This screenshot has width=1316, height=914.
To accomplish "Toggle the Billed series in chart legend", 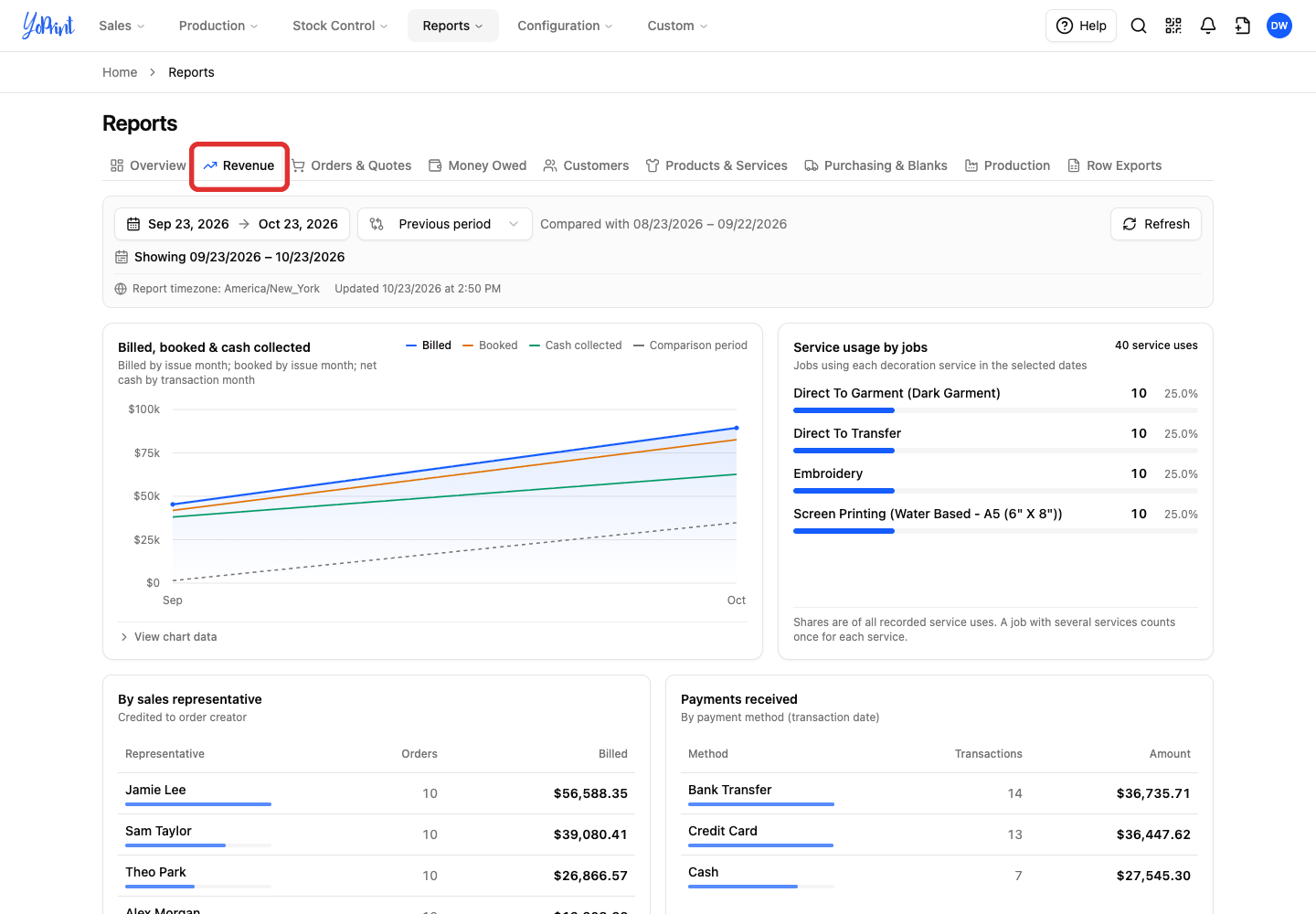I will [429, 345].
